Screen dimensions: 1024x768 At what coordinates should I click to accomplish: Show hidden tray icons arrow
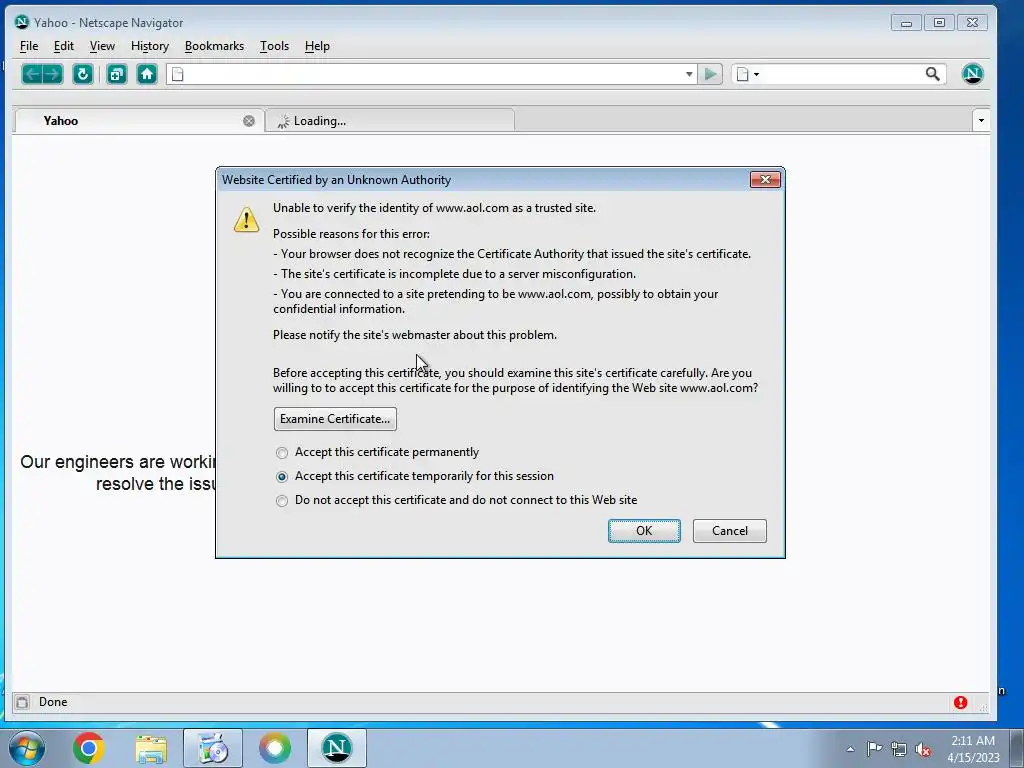[850, 749]
